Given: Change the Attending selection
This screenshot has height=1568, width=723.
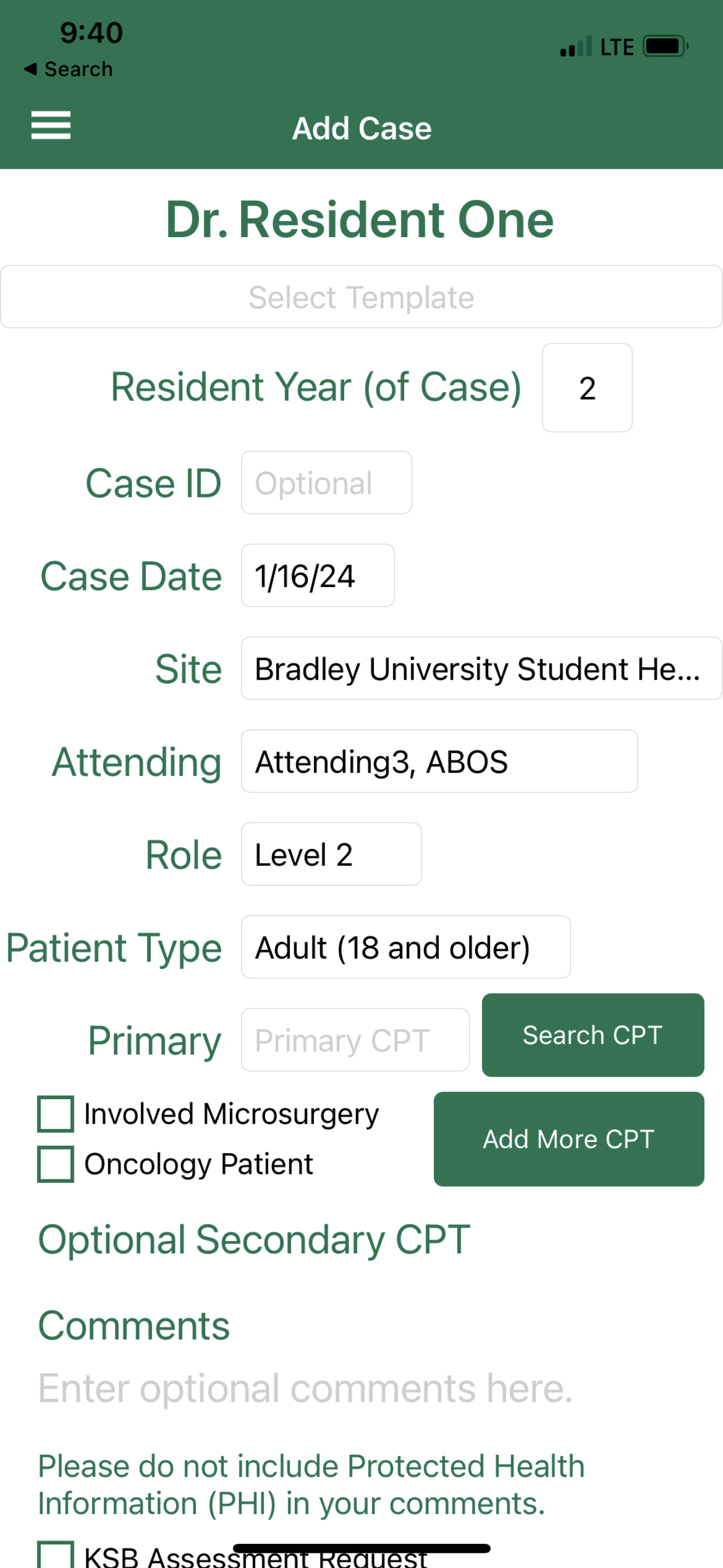Looking at the screenshot, I should point(439,762).
